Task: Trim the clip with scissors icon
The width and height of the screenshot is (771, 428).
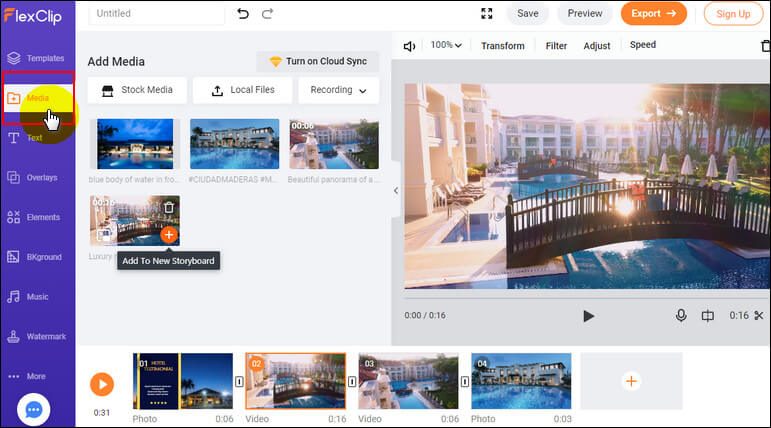Action: click(x=759, y=315)
